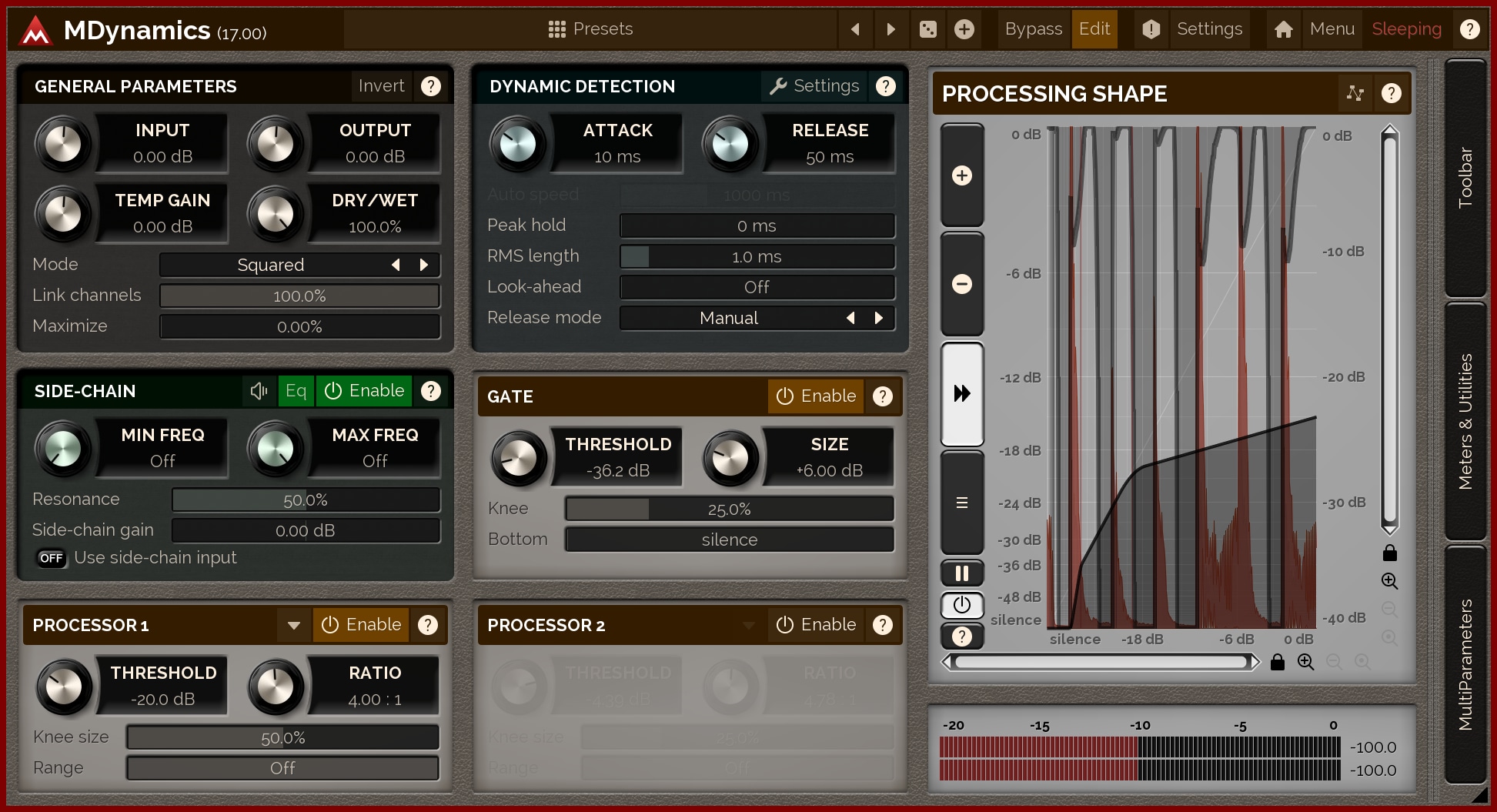Viewport: 1497px width, 812px height.
Task: Pause the processing shape graph display
Action: click(x=961, y=573)
